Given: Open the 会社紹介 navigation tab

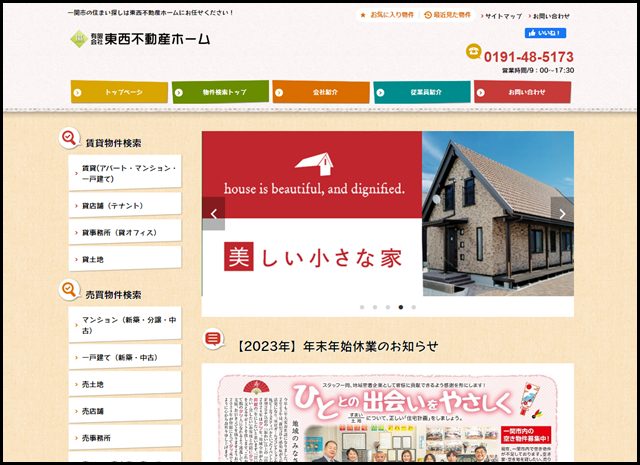Looking at the screenshot, I should (321, 92).
